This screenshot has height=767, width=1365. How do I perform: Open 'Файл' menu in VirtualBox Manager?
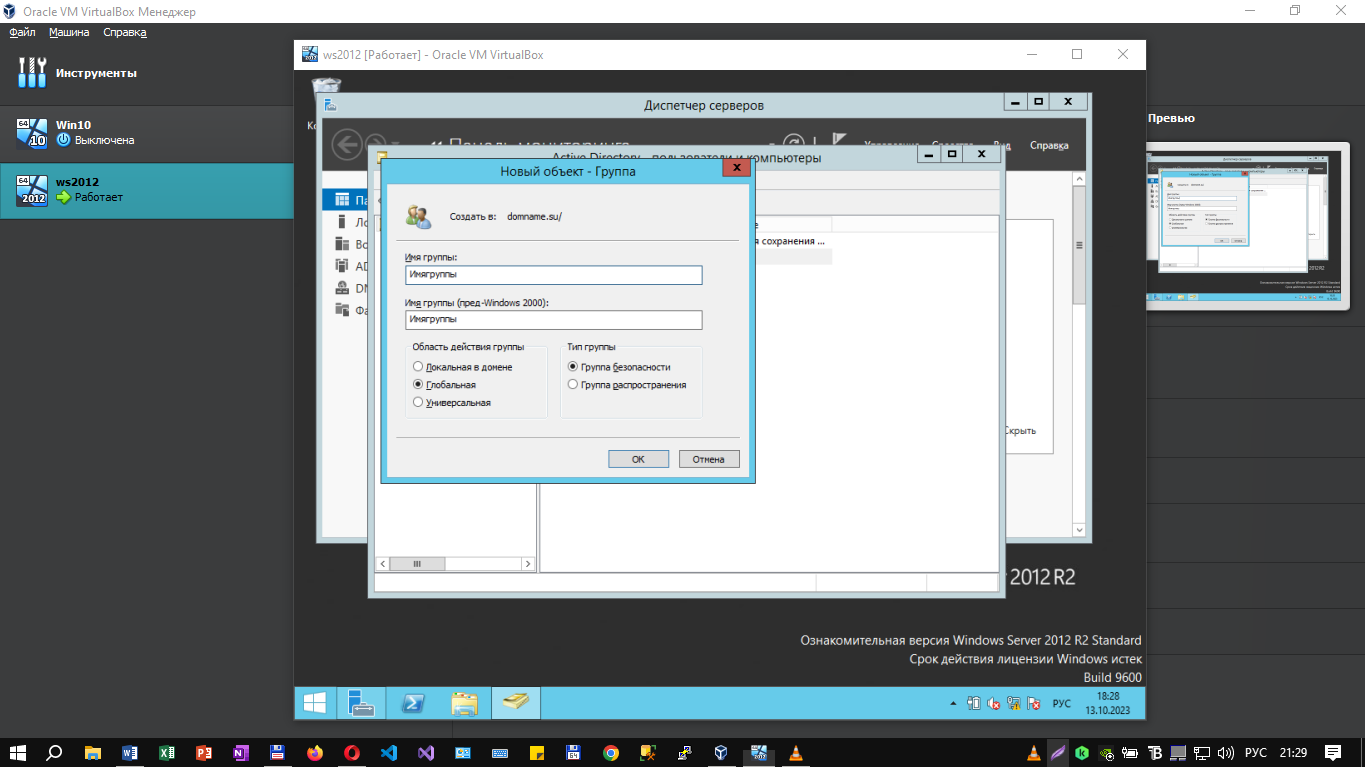pyautogui.click(x=22, y=32)
